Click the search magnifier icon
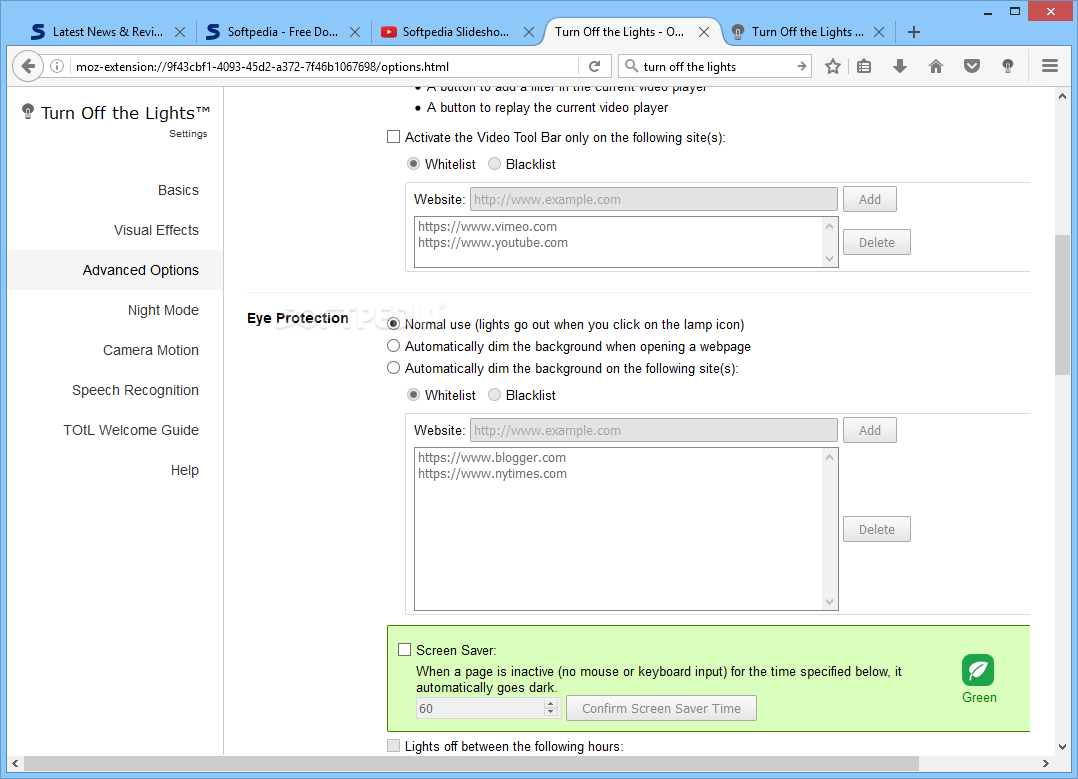Screen dimensions: 1078x779 pyautogui.click(x=630, y=66)
